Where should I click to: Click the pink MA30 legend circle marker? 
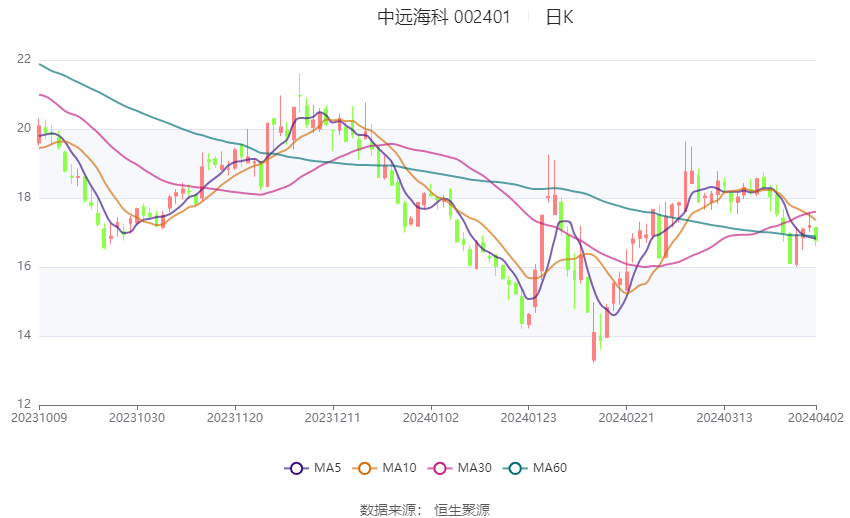tap(438, 468)
